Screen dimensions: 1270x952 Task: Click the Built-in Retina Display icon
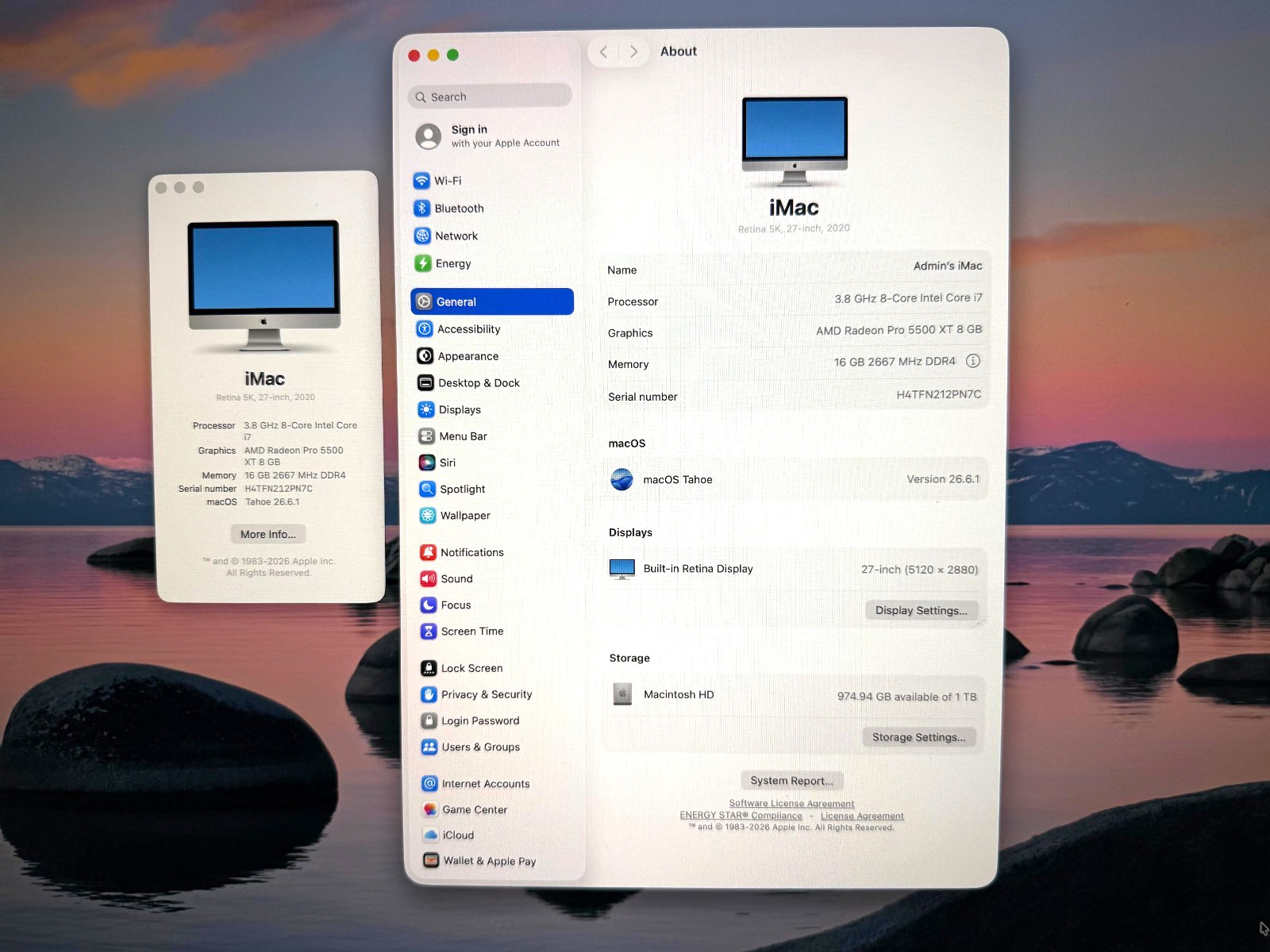click(x=622, y=569)
